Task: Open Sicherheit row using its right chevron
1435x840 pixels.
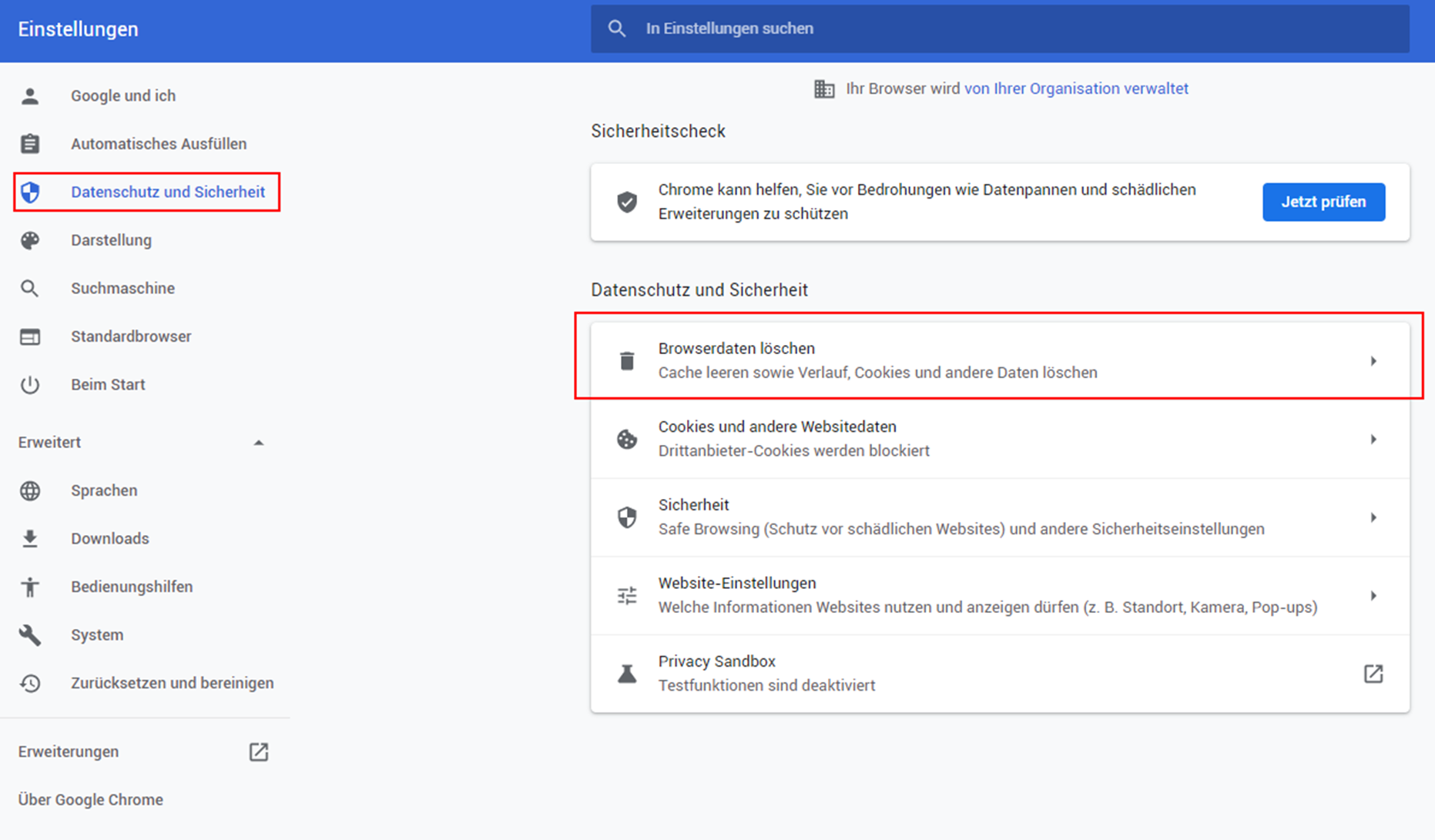Action: [1373, 517]
